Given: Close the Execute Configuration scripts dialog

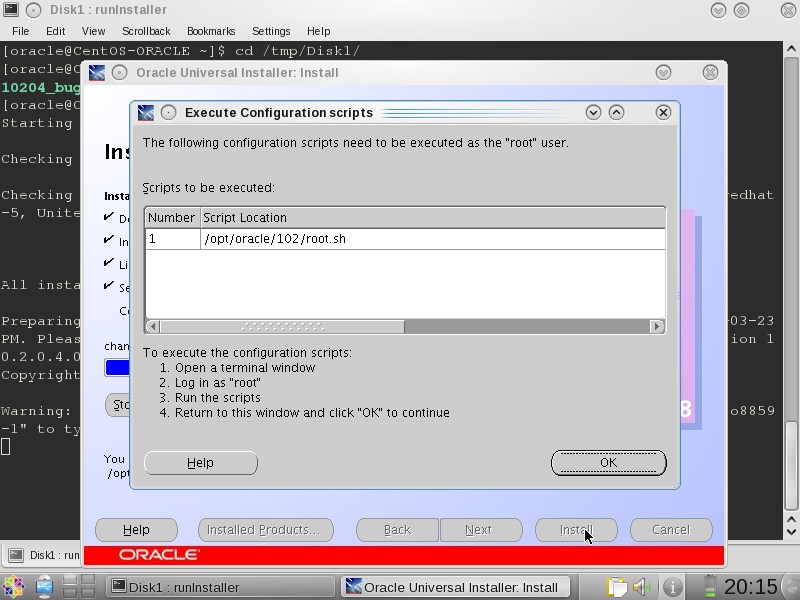Looking at the screenshot, I should click(663, 112).
